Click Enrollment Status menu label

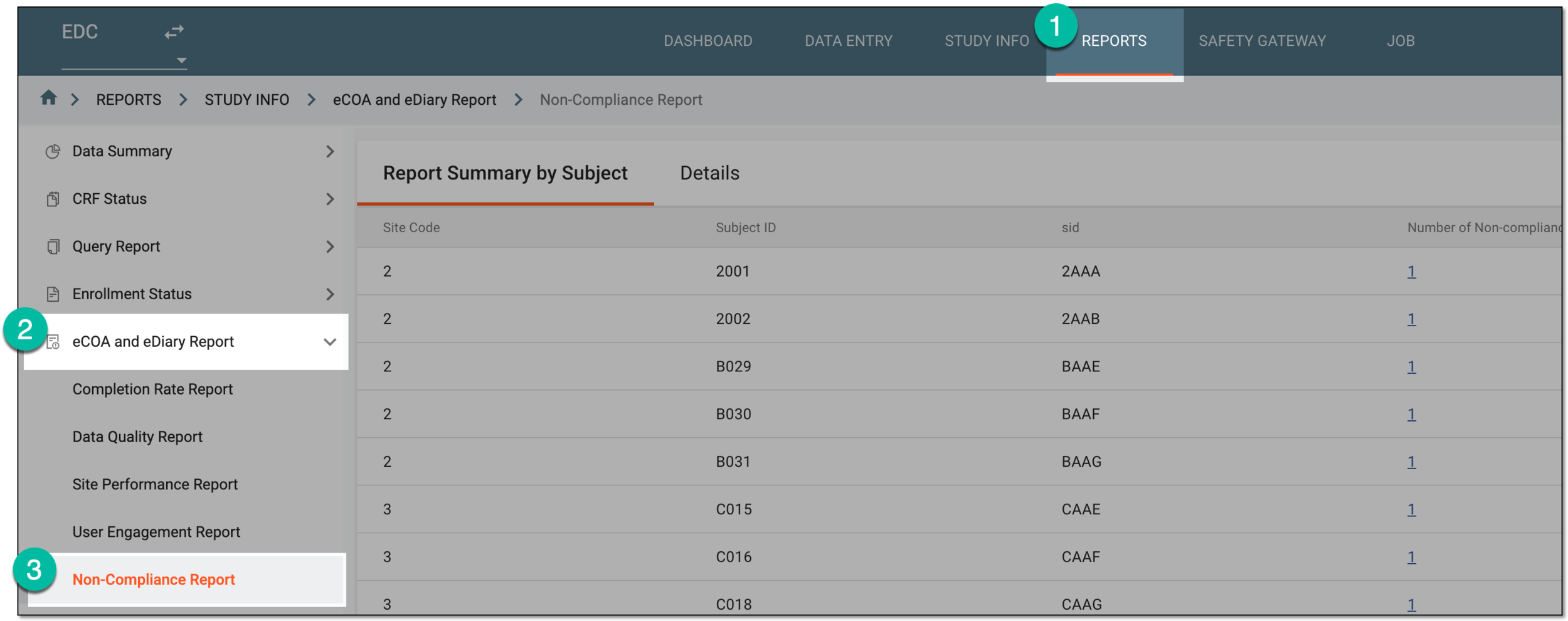132,294
